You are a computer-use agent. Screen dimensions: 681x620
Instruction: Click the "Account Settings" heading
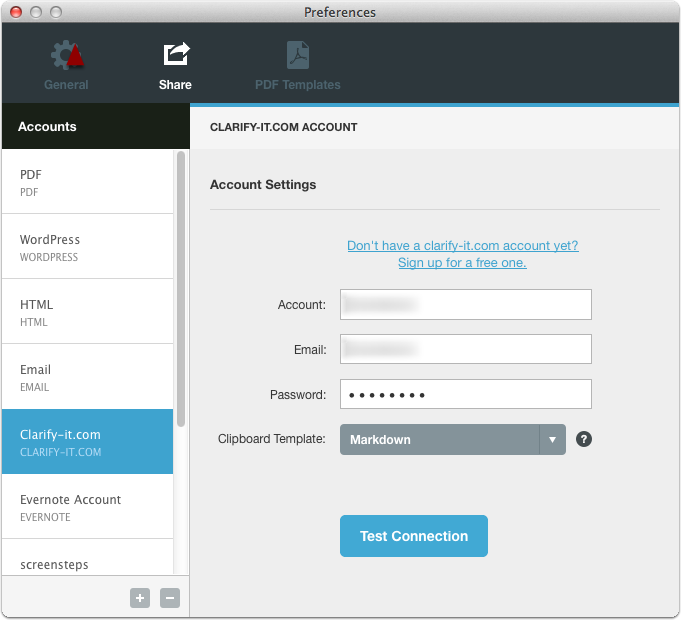click(263, 185)
